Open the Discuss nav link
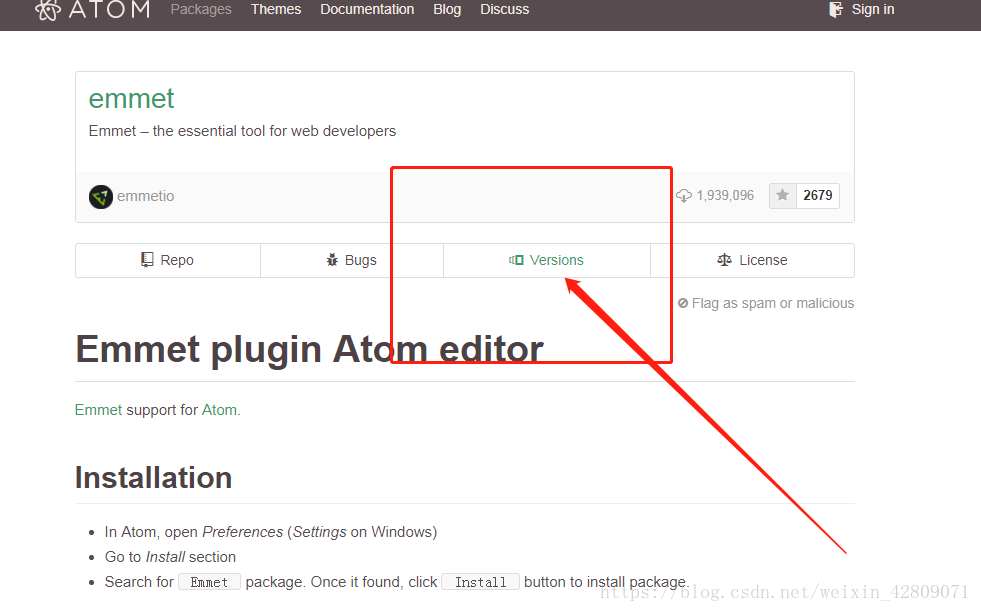Viewport: 981px width, 612px height. pos(504,9)
